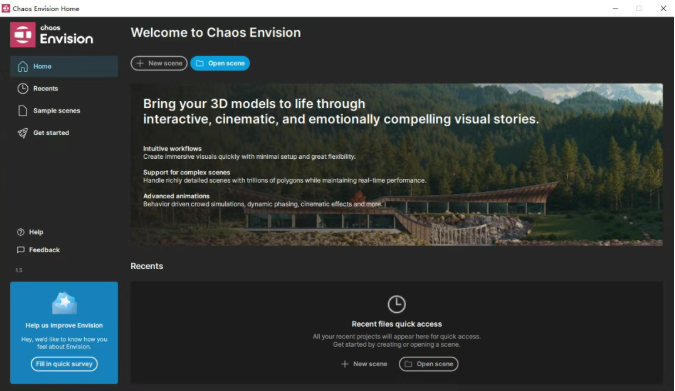The image size is (675, 391).
Task: Minimize the Chaos Envision Home window
Action: pos(615,8)
